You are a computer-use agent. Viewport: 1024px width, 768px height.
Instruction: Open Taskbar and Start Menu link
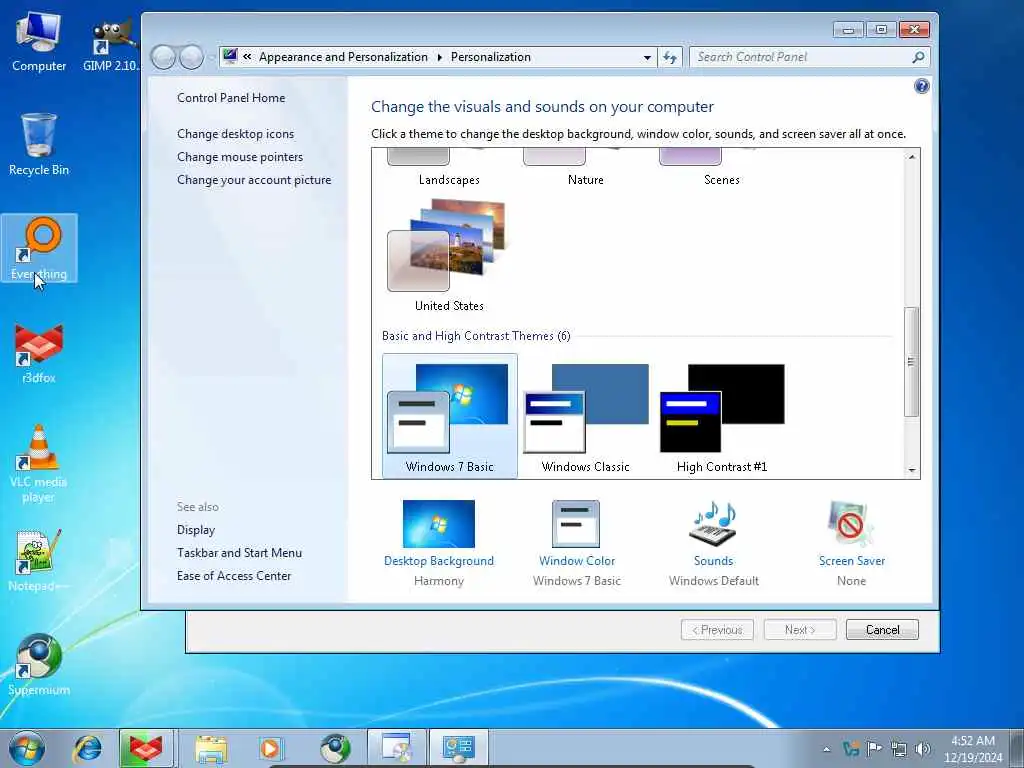(x=239, y=552)
